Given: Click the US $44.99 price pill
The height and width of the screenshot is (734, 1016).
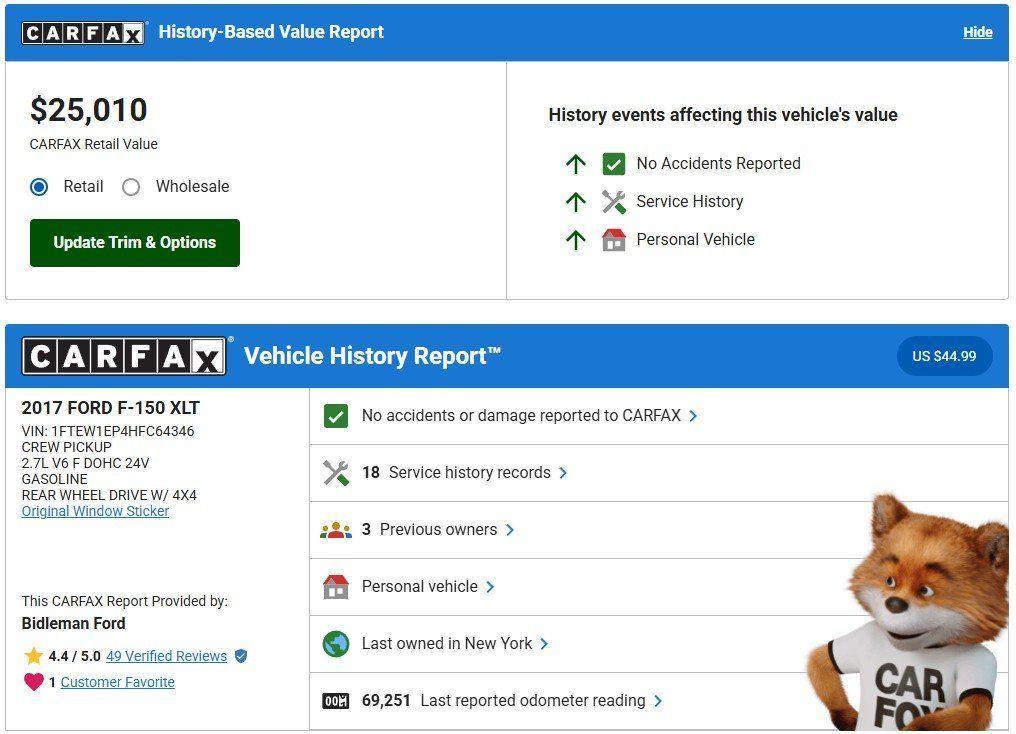Looking at the screenshot, I should (x=943, y=355).
